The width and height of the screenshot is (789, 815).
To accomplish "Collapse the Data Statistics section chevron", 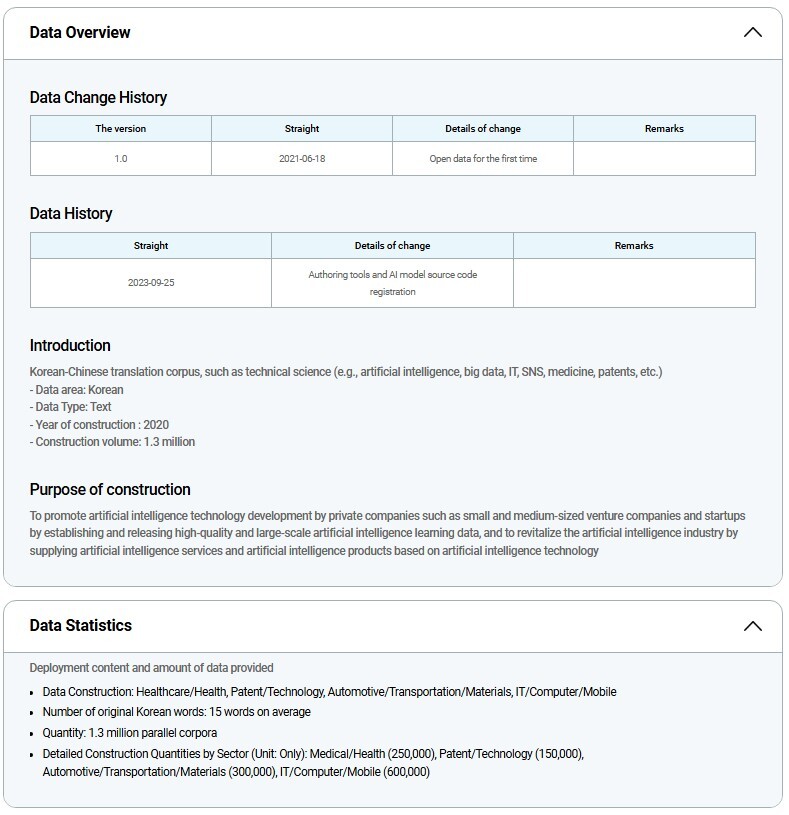I will pos(752,626).
